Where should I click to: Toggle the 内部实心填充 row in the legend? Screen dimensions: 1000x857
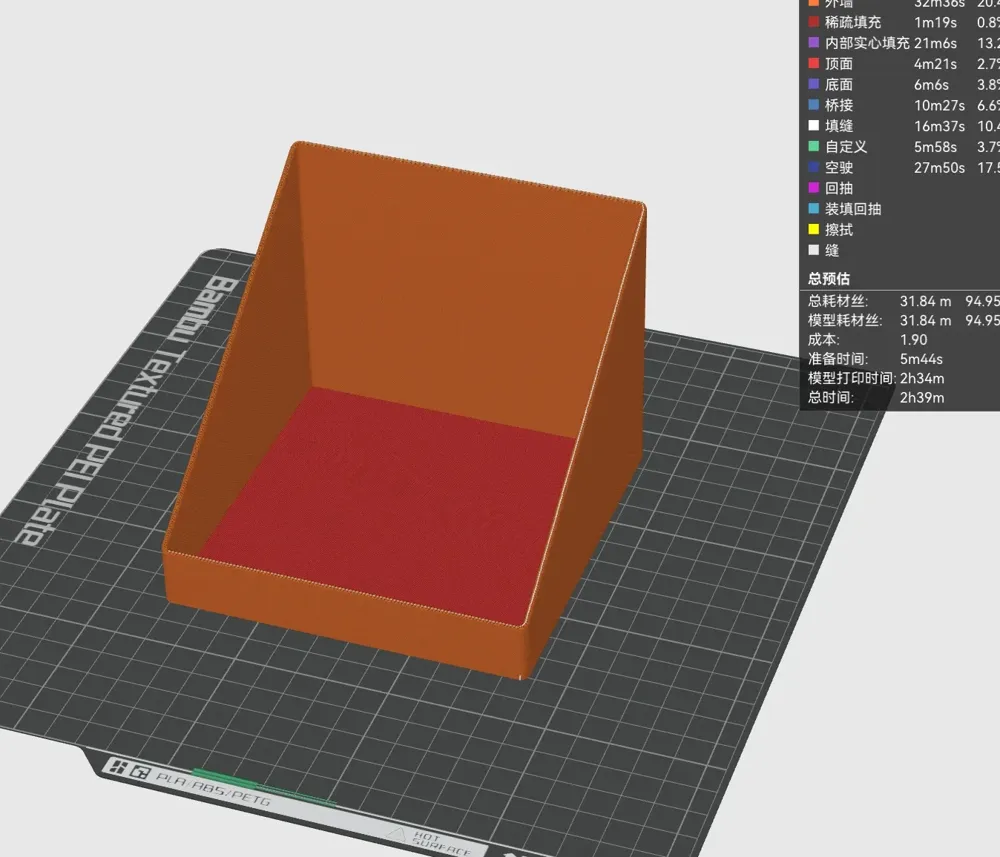click(867, 43)
